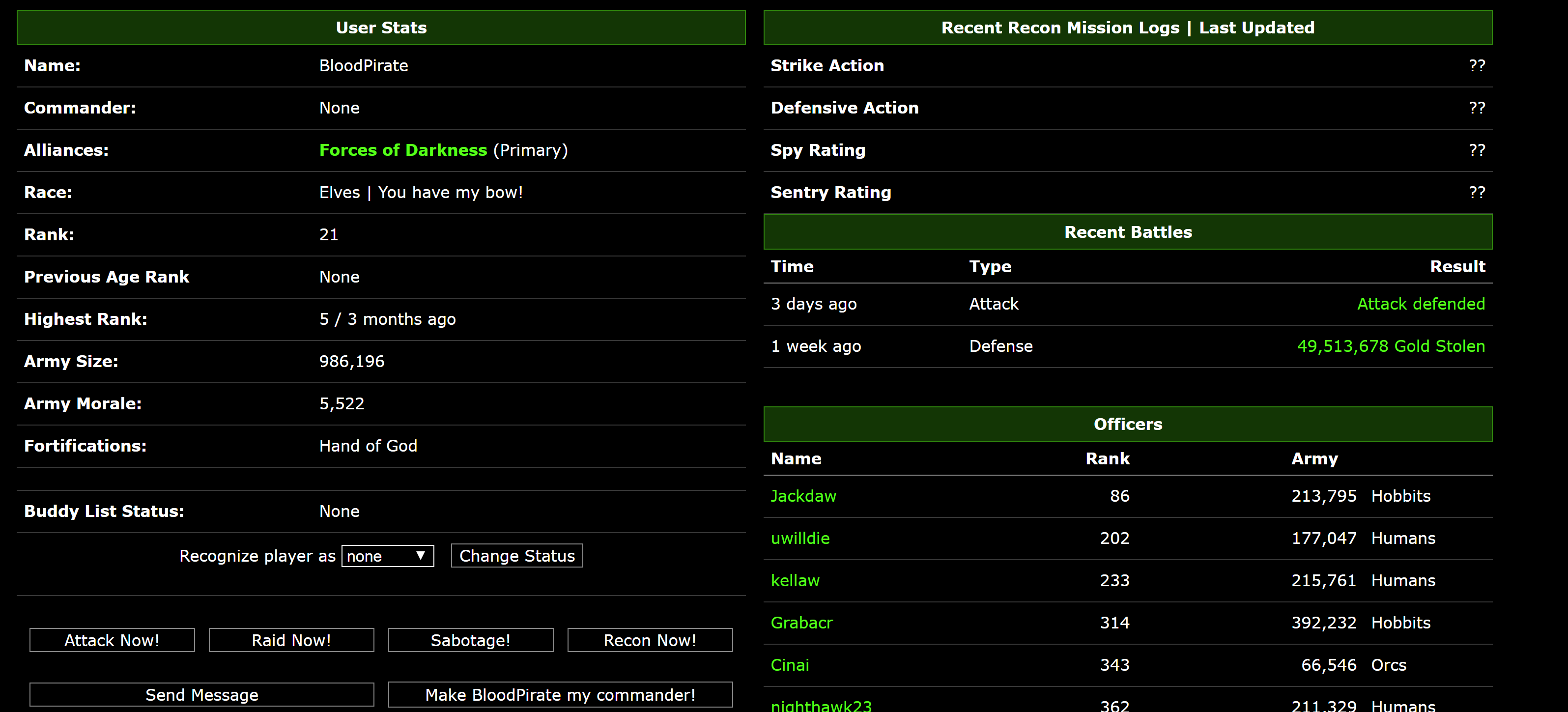Click the Sabotage! button
This screenshot has width=1568, height=712.
click(x=471, y=640)
